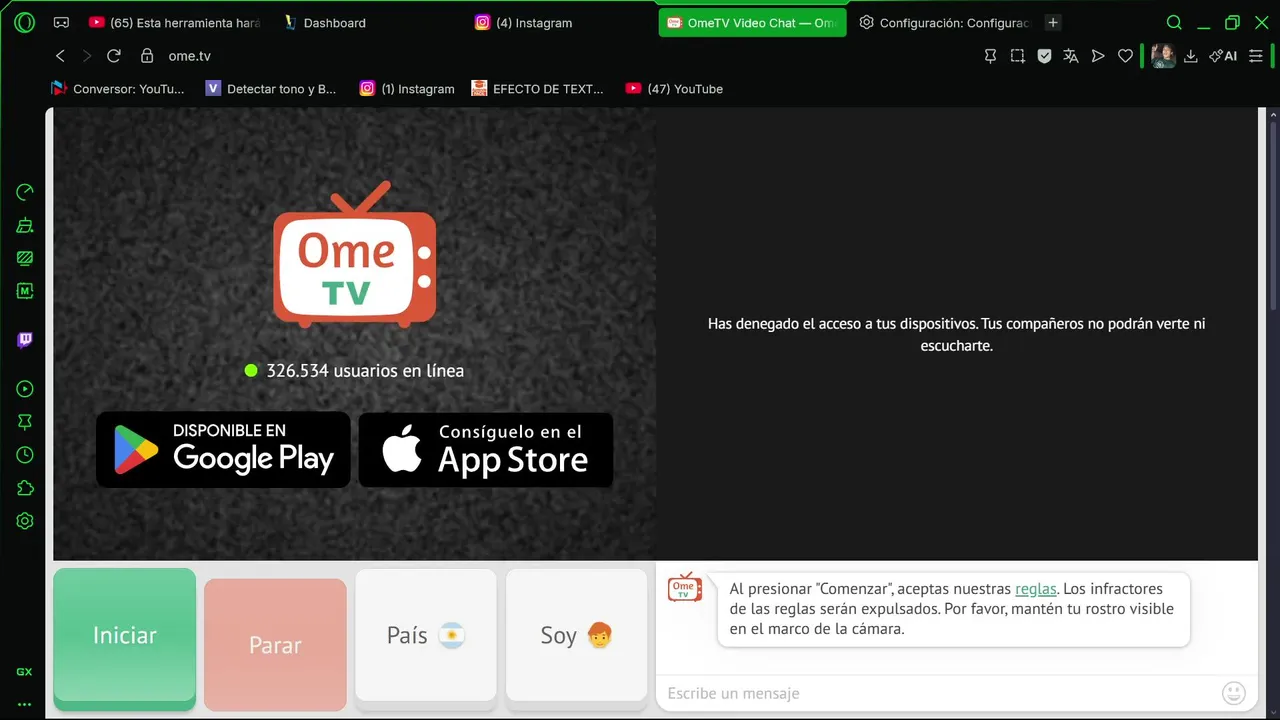Click '326.534 usuarios en línea' text
Viewport: 1280px width, 720px height.
point(365,371)
